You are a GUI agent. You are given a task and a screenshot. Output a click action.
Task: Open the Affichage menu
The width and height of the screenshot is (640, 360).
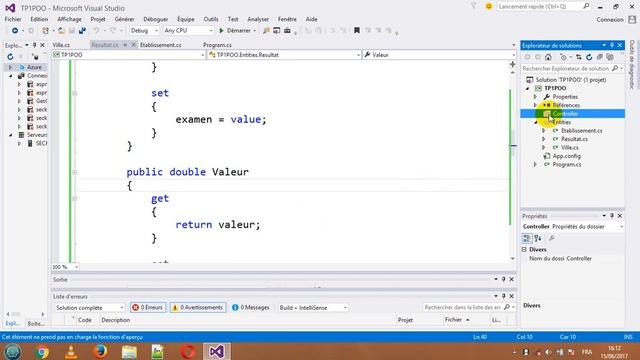69,19
